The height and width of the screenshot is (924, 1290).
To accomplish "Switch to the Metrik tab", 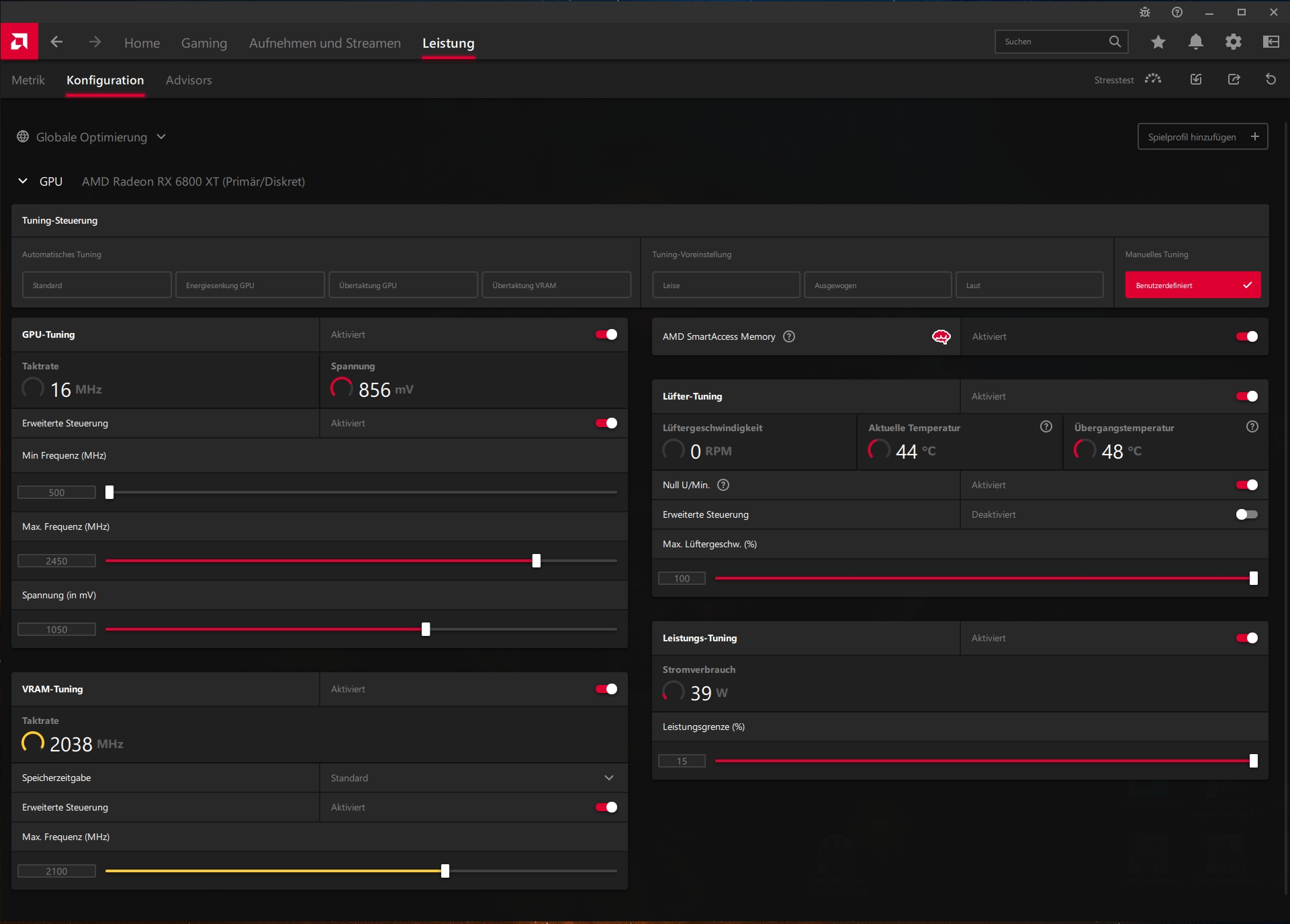I will 28,81.
